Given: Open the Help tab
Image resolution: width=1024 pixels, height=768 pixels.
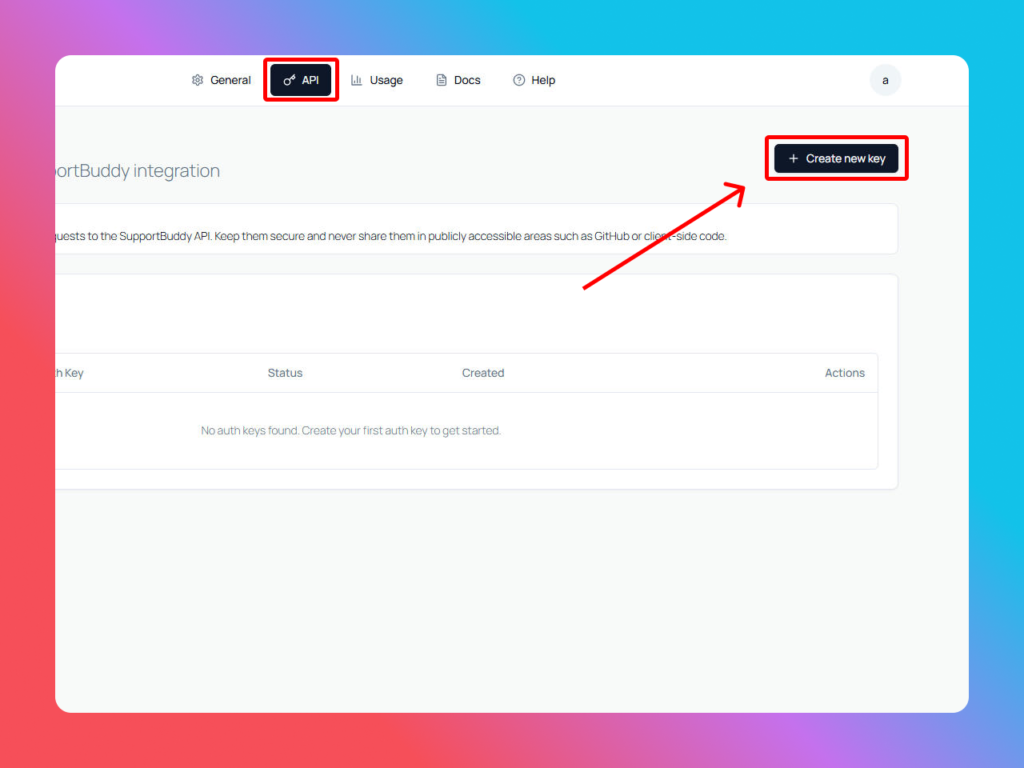Looking at the screenshot, I should [543, 80].
